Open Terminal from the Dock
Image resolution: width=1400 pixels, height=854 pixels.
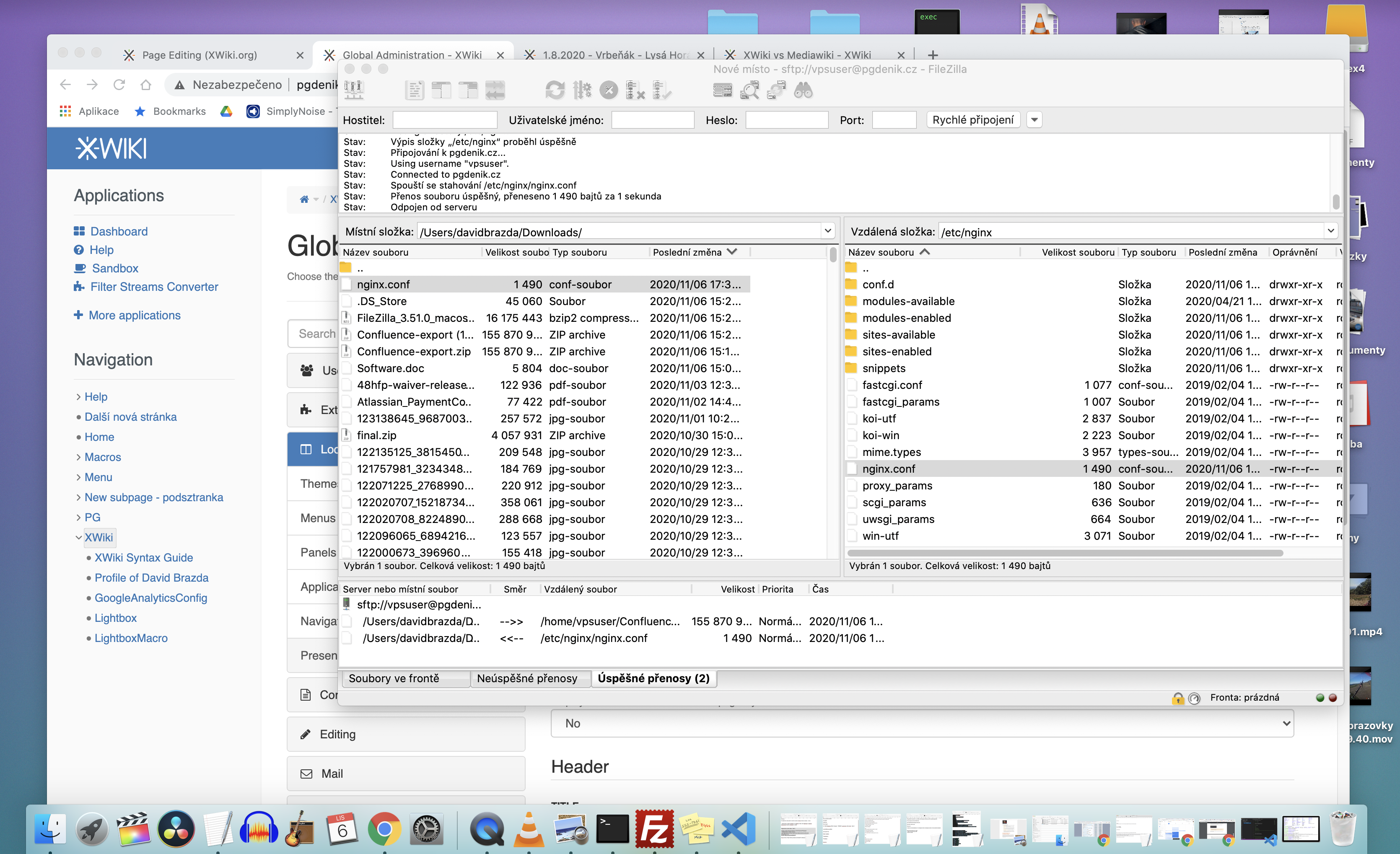(x=612, y=829)
